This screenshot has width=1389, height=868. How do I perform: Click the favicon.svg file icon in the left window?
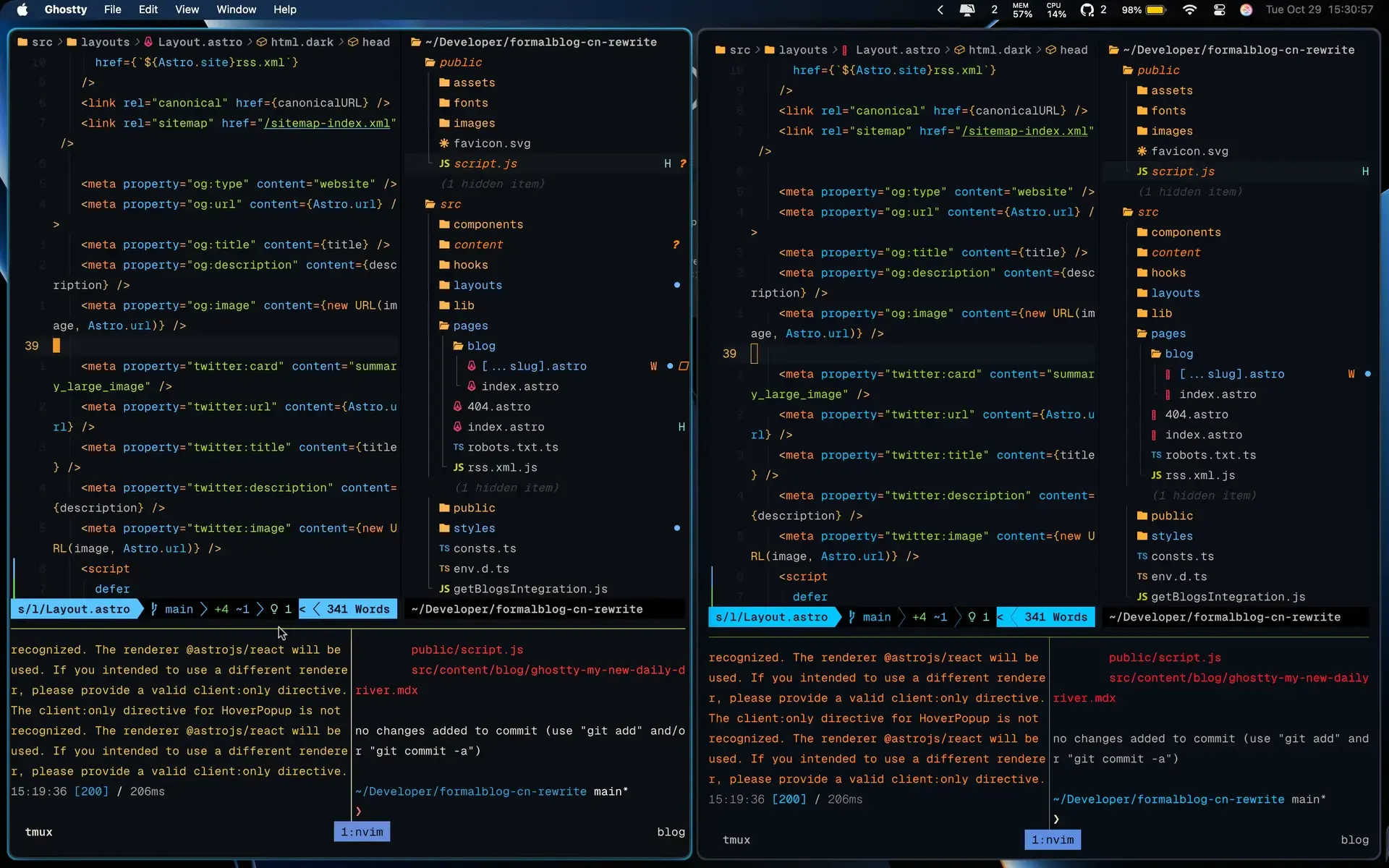click(x=444, y=143)
